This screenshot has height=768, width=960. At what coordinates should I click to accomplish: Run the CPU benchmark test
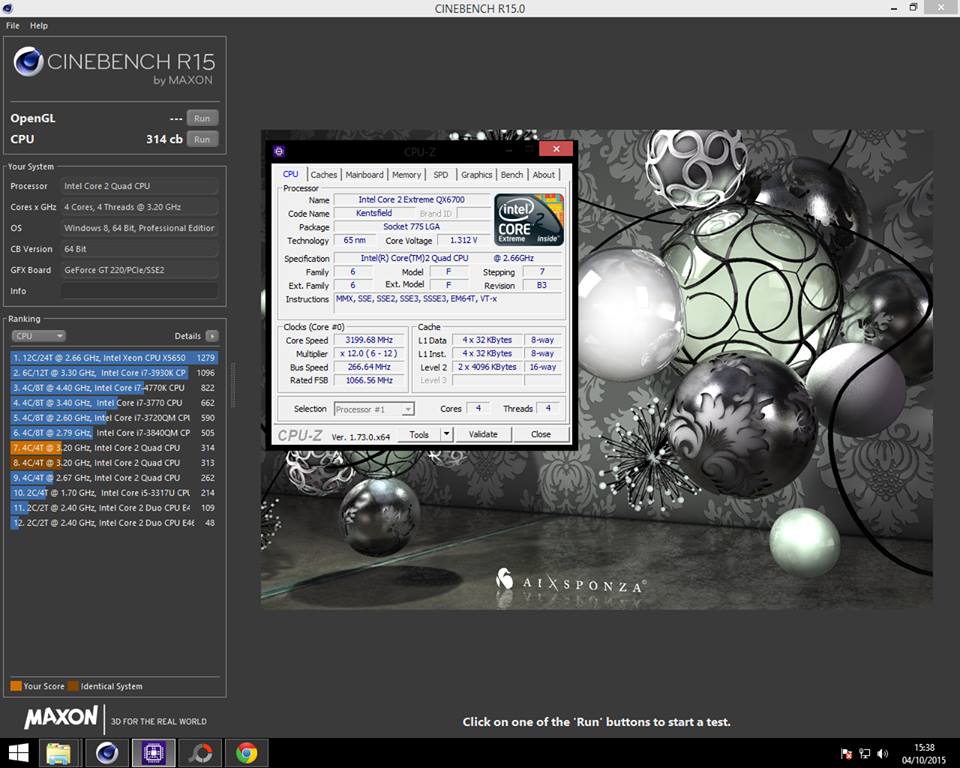click(202, 139)
